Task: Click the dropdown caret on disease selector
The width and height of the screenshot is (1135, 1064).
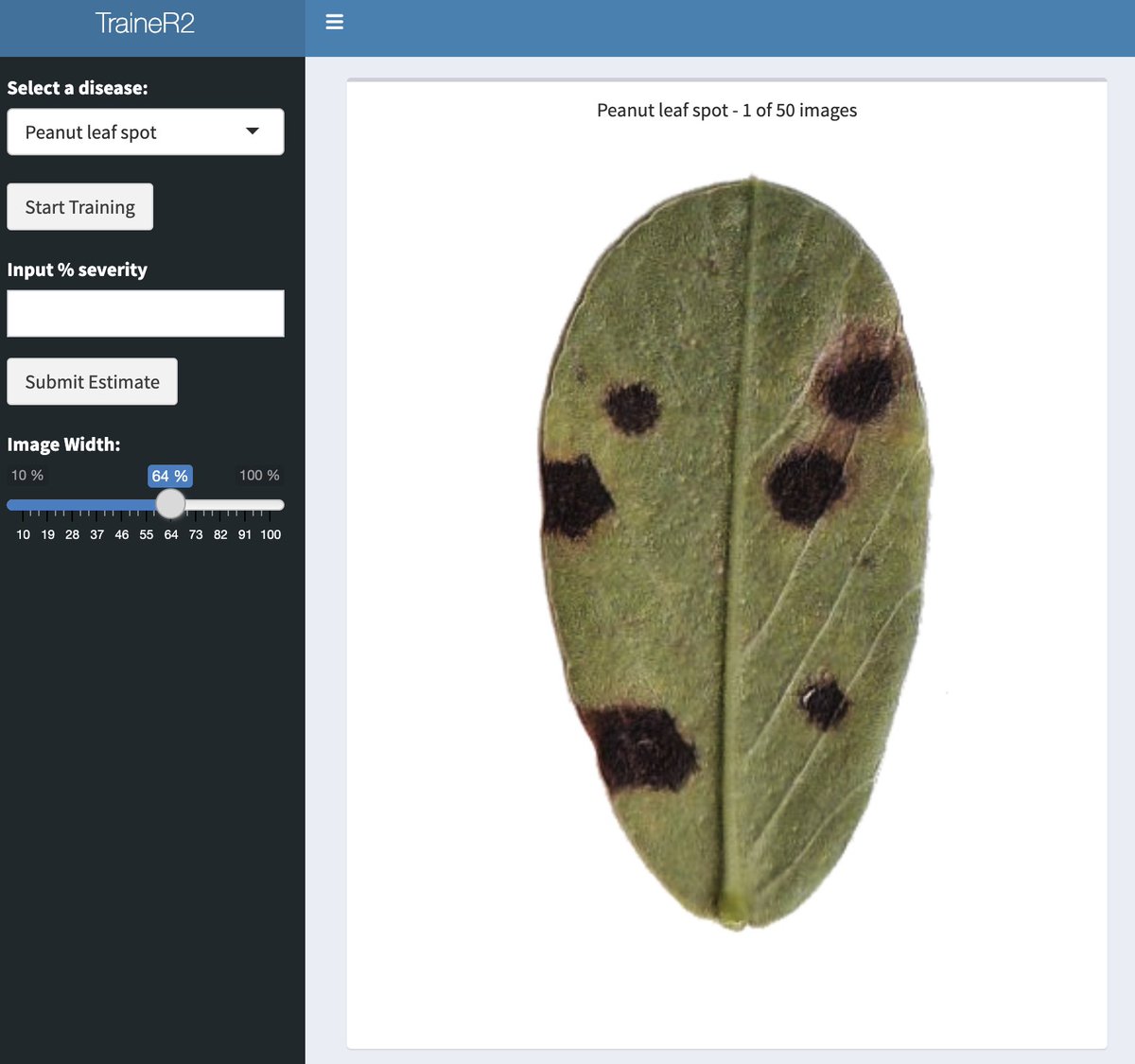Action: point(253,131)
